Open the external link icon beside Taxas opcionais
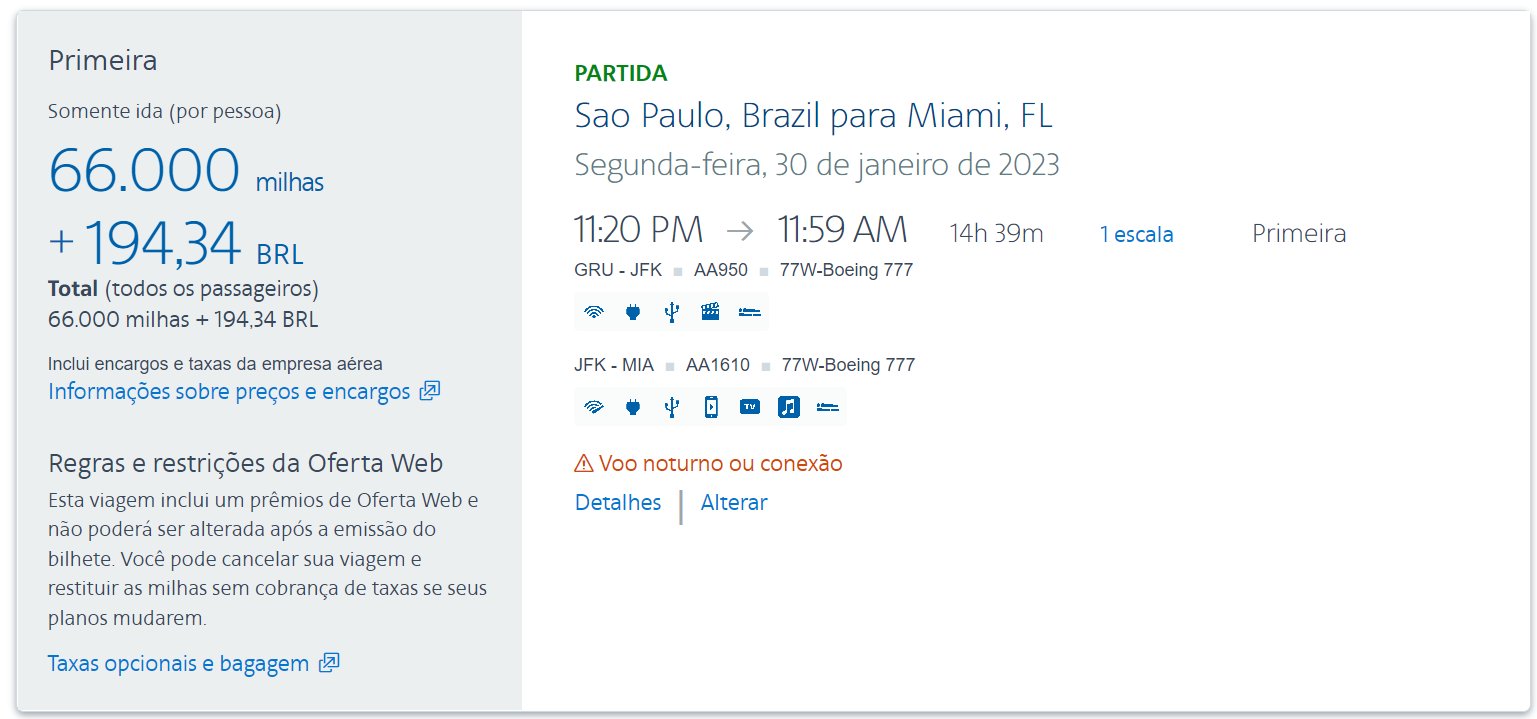This screenshot has height=719, width=1537. (x=329, y=663)
